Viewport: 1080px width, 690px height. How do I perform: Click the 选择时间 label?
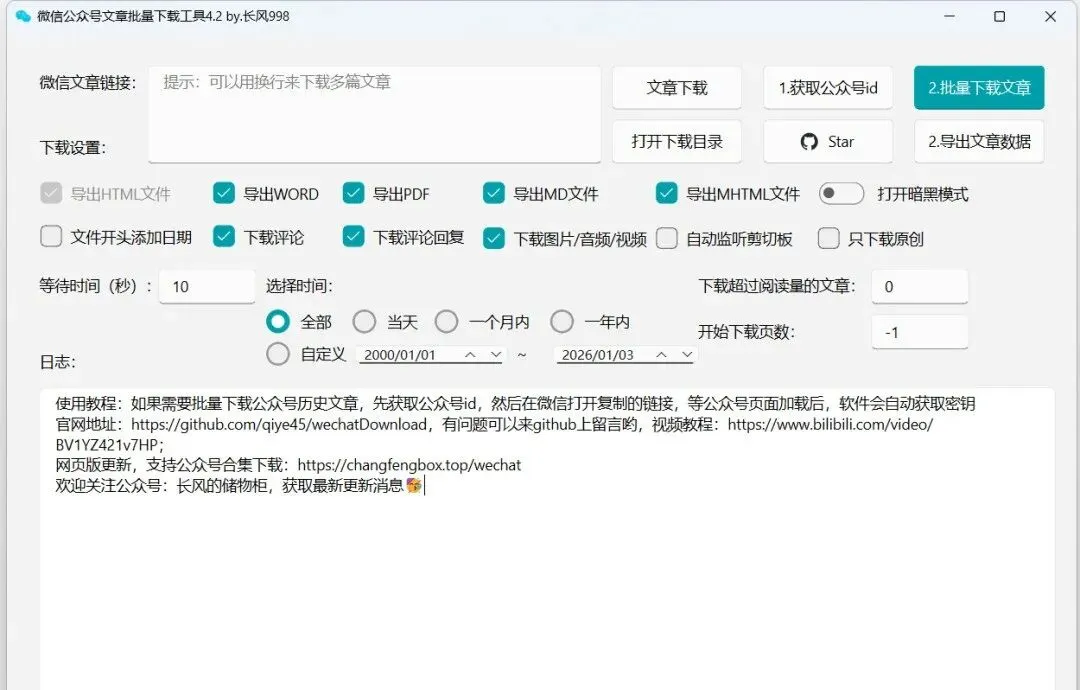tap(299, 286)
